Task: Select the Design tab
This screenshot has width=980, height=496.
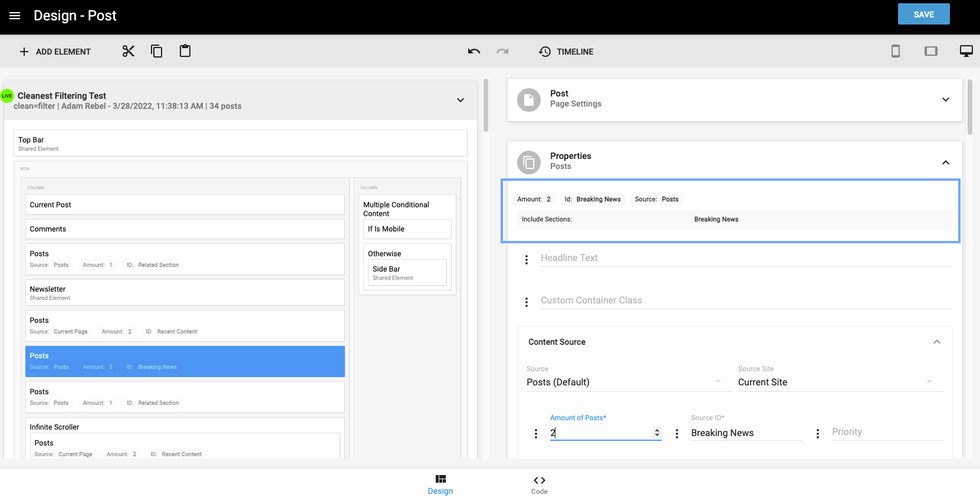Action: click(x=440, y=485)
